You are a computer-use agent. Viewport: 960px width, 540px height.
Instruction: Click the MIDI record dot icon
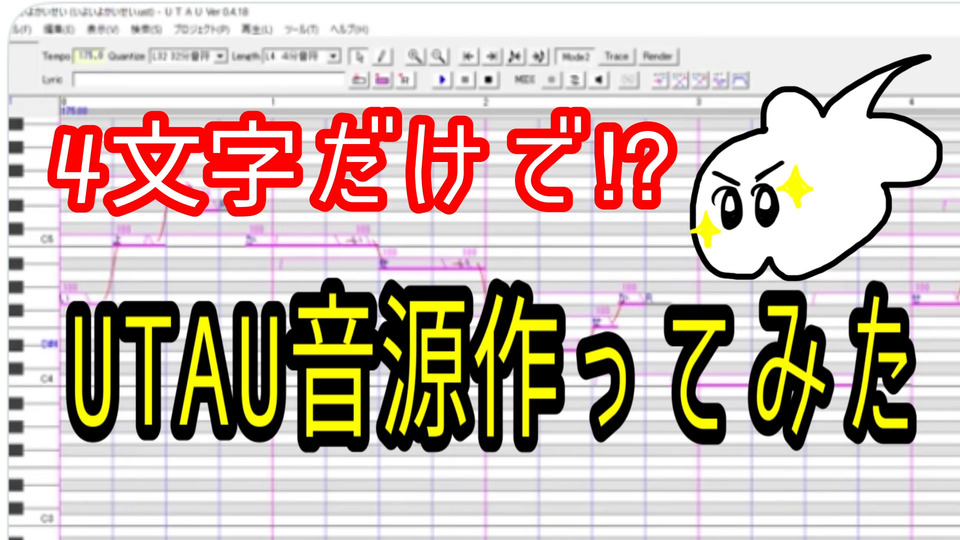[552, 80]
